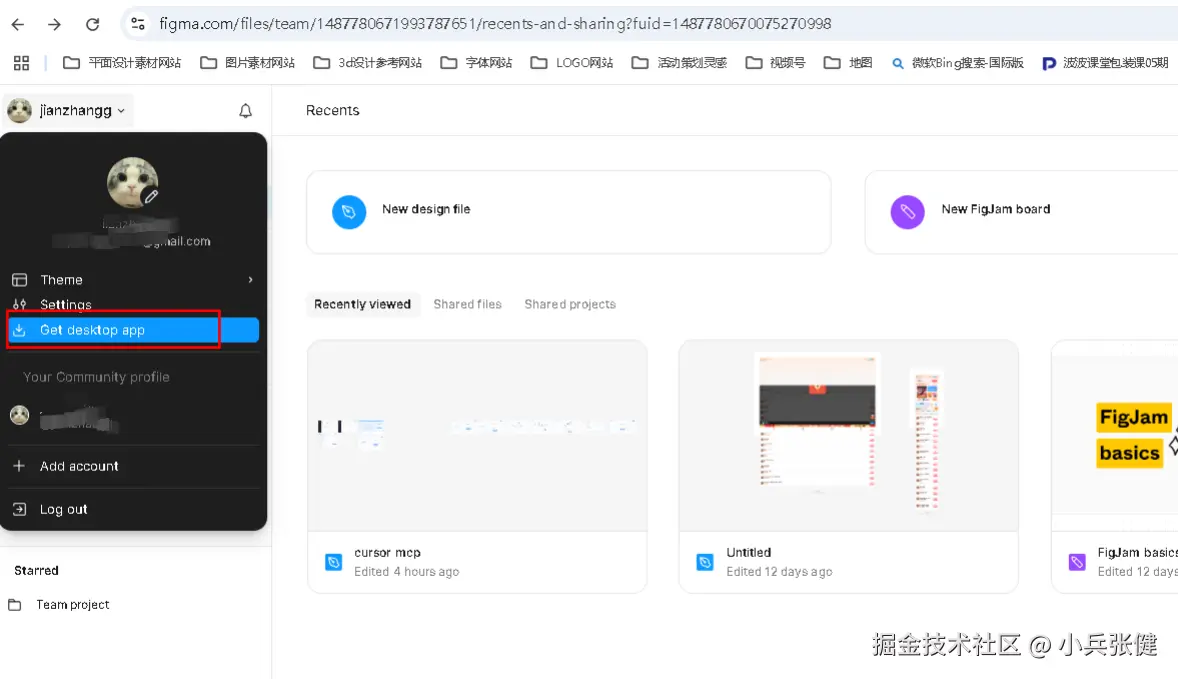Open the 图片素材网站 bookmark folder
1178x679 pixels.
coord(247,63)
